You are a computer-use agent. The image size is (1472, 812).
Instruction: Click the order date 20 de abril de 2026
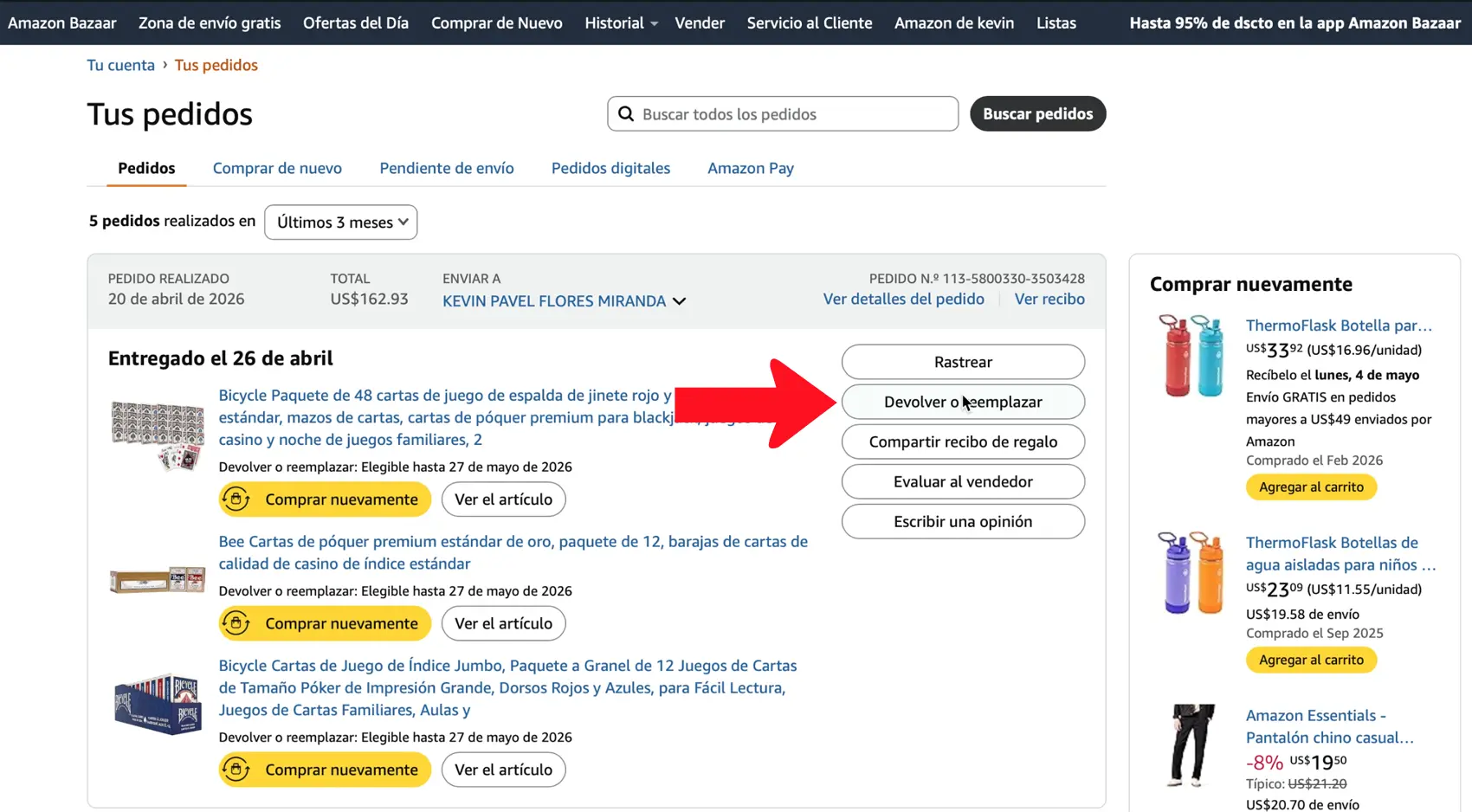click(x=176, y=299)
